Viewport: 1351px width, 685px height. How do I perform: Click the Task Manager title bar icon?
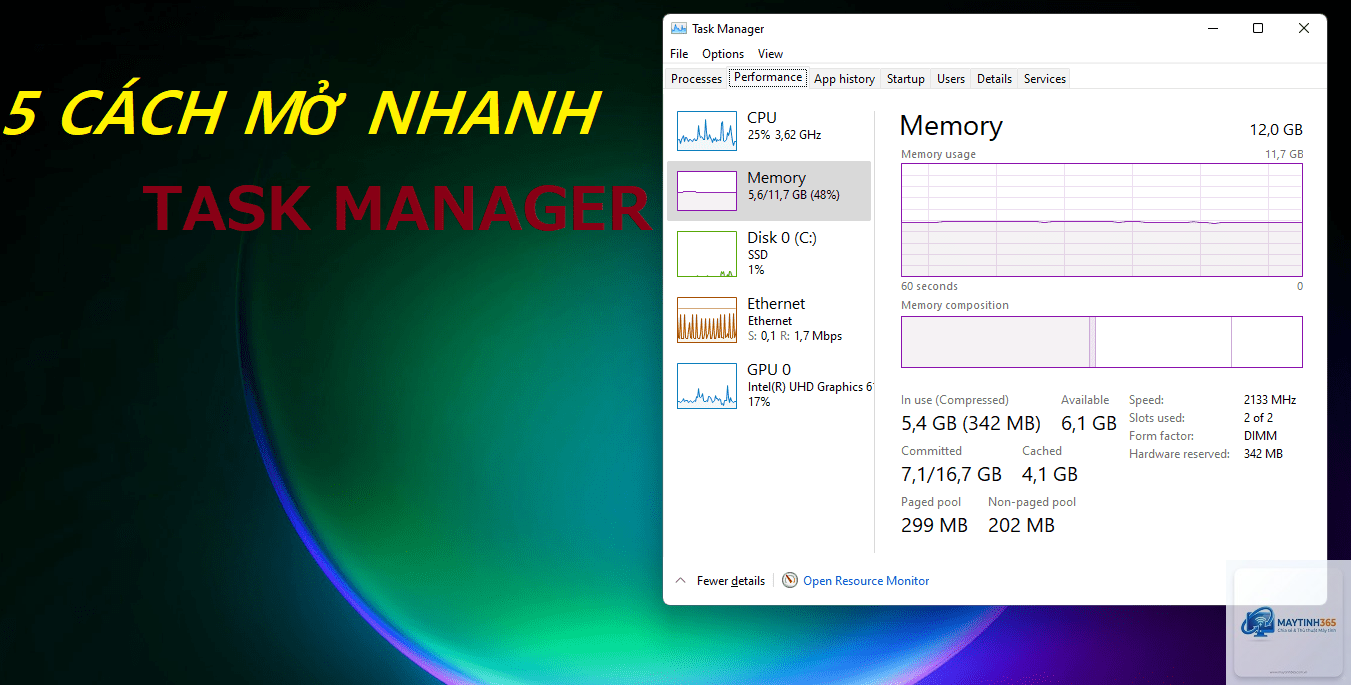(x=679, y=29)
